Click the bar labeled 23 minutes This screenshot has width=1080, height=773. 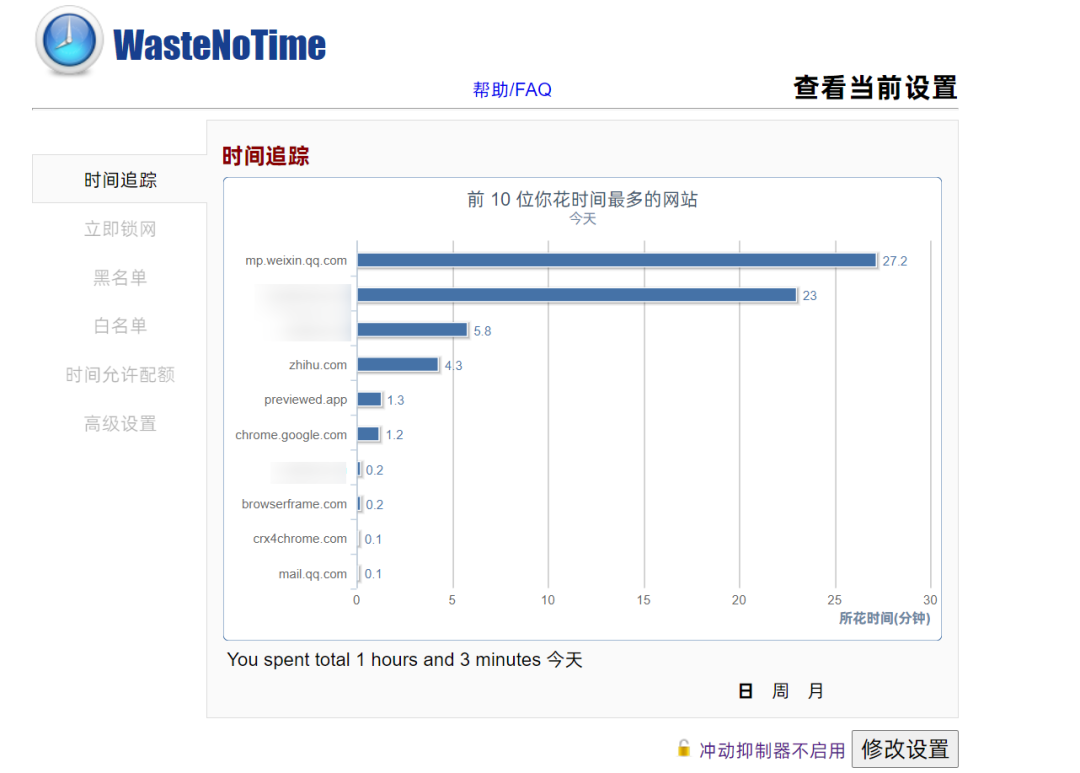pos(577,295)
